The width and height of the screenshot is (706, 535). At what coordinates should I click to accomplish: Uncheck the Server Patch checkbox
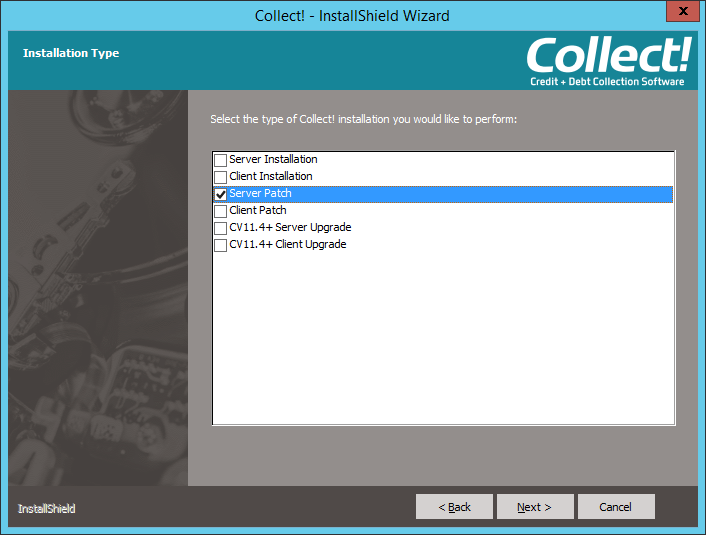tap(220, 194)
